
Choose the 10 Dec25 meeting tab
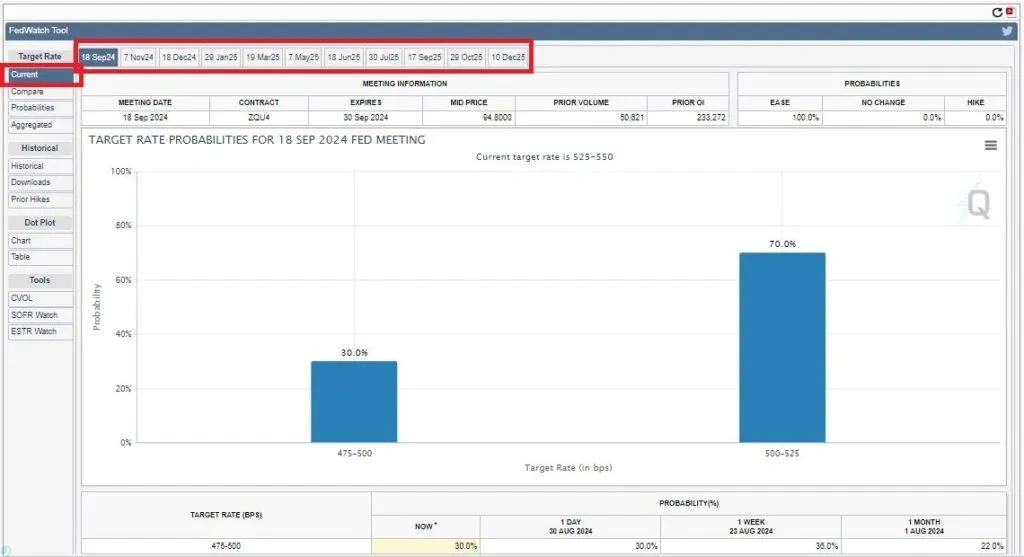tap(508, 57)
